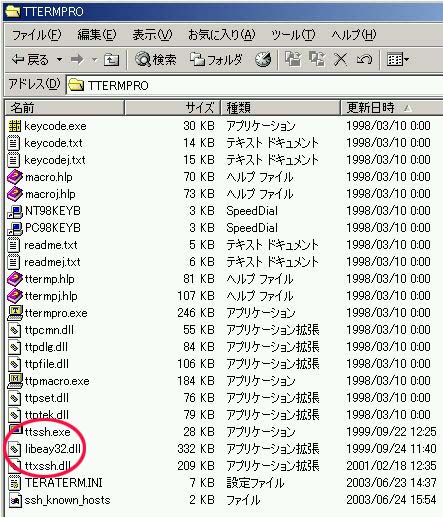
Task: Expand the Views dropdown button
Action: click(397, 60)
